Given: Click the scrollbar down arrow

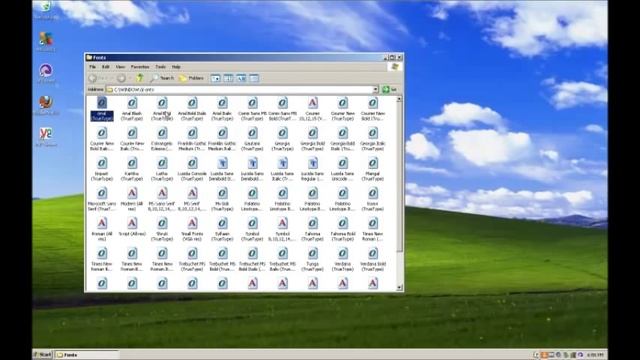Looking at the screenshot, I should click(399, 288).
